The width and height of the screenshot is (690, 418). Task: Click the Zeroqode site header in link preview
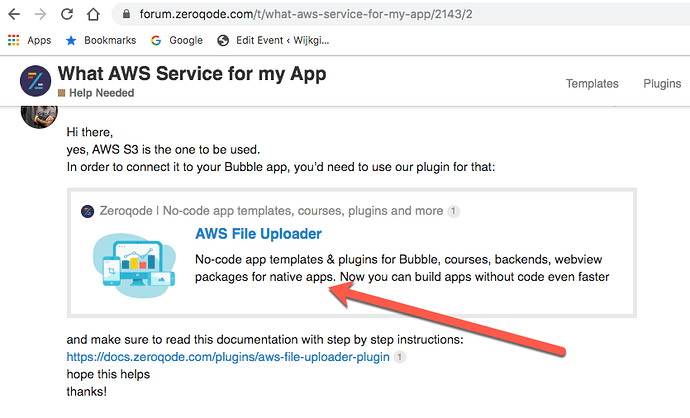tap(271, 211)
